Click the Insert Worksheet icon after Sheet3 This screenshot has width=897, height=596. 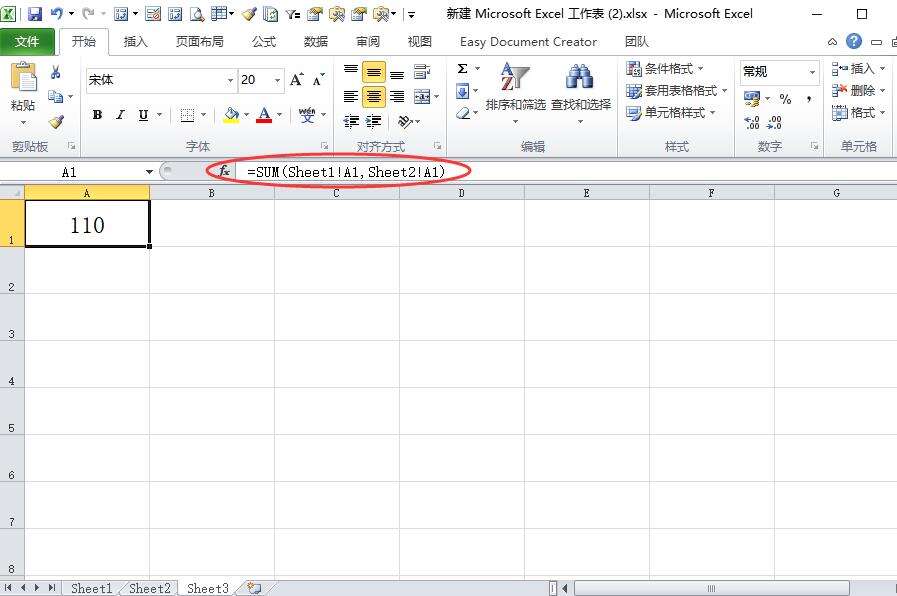[253, 588]
